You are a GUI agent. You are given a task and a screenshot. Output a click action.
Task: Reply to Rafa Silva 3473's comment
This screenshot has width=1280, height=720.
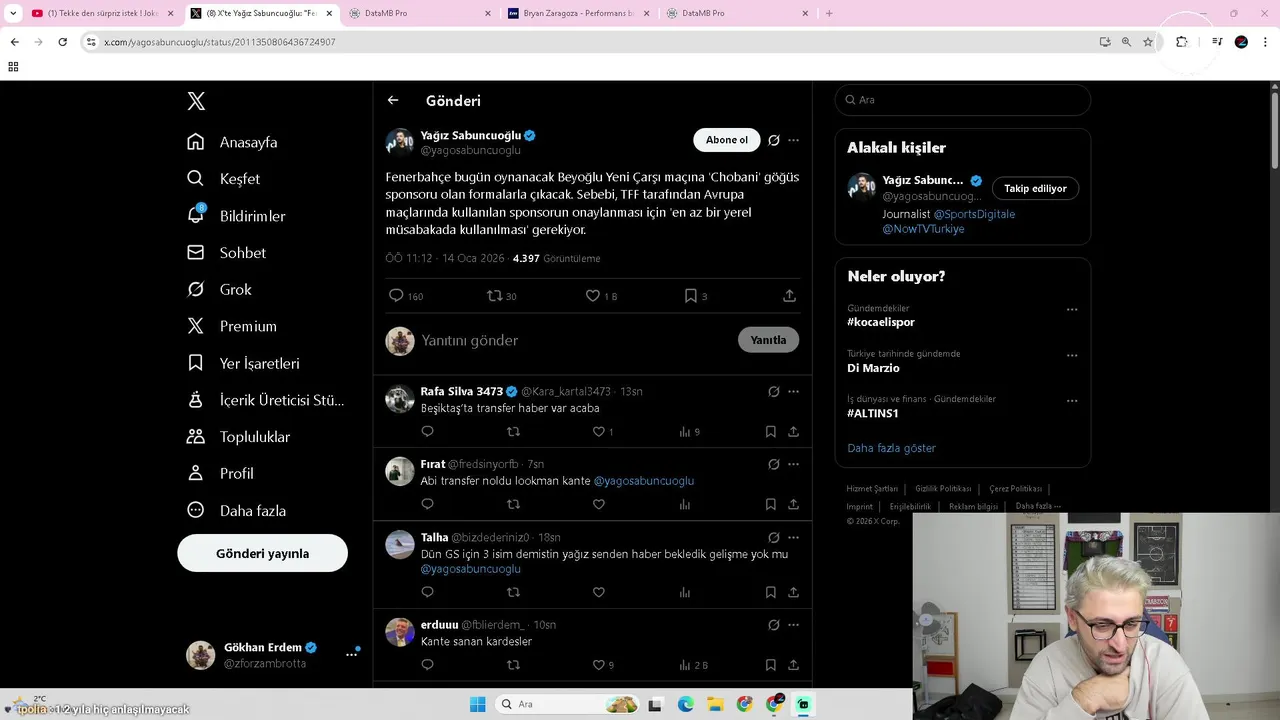point(427,432)
